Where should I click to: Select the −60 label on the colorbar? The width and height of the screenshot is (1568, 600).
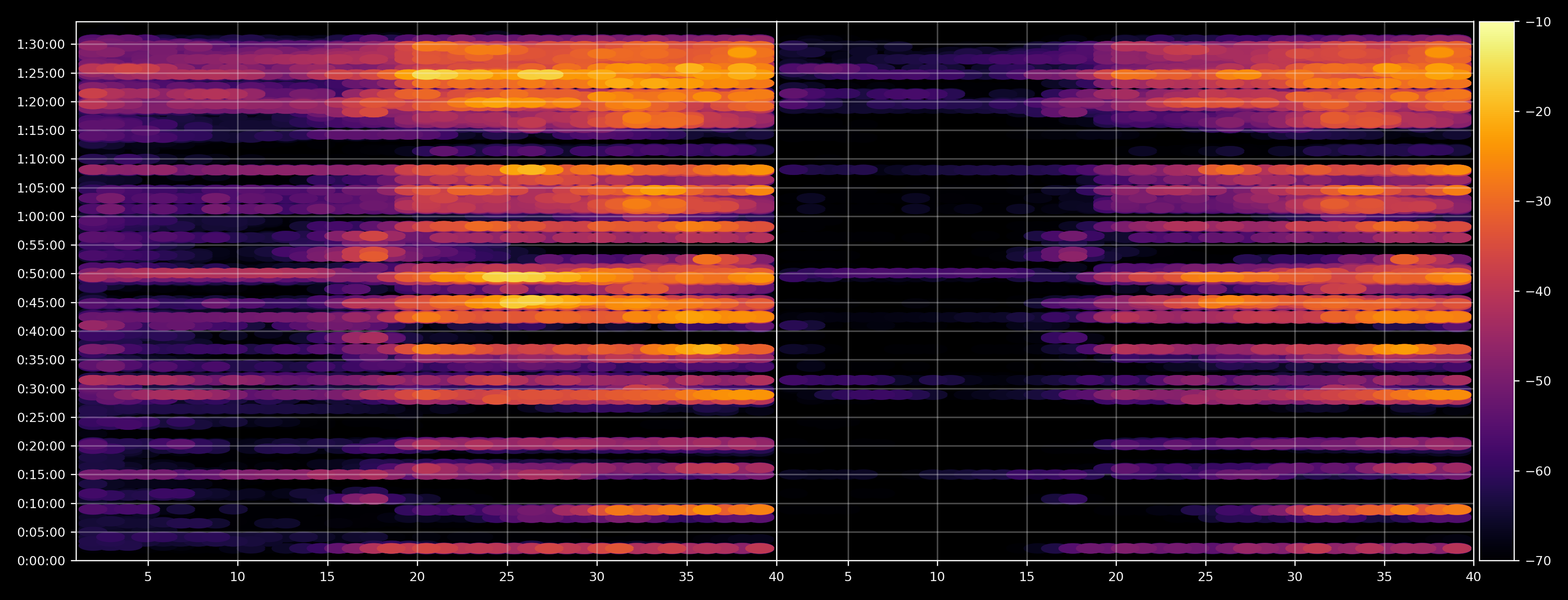(x=1539, y=472)
